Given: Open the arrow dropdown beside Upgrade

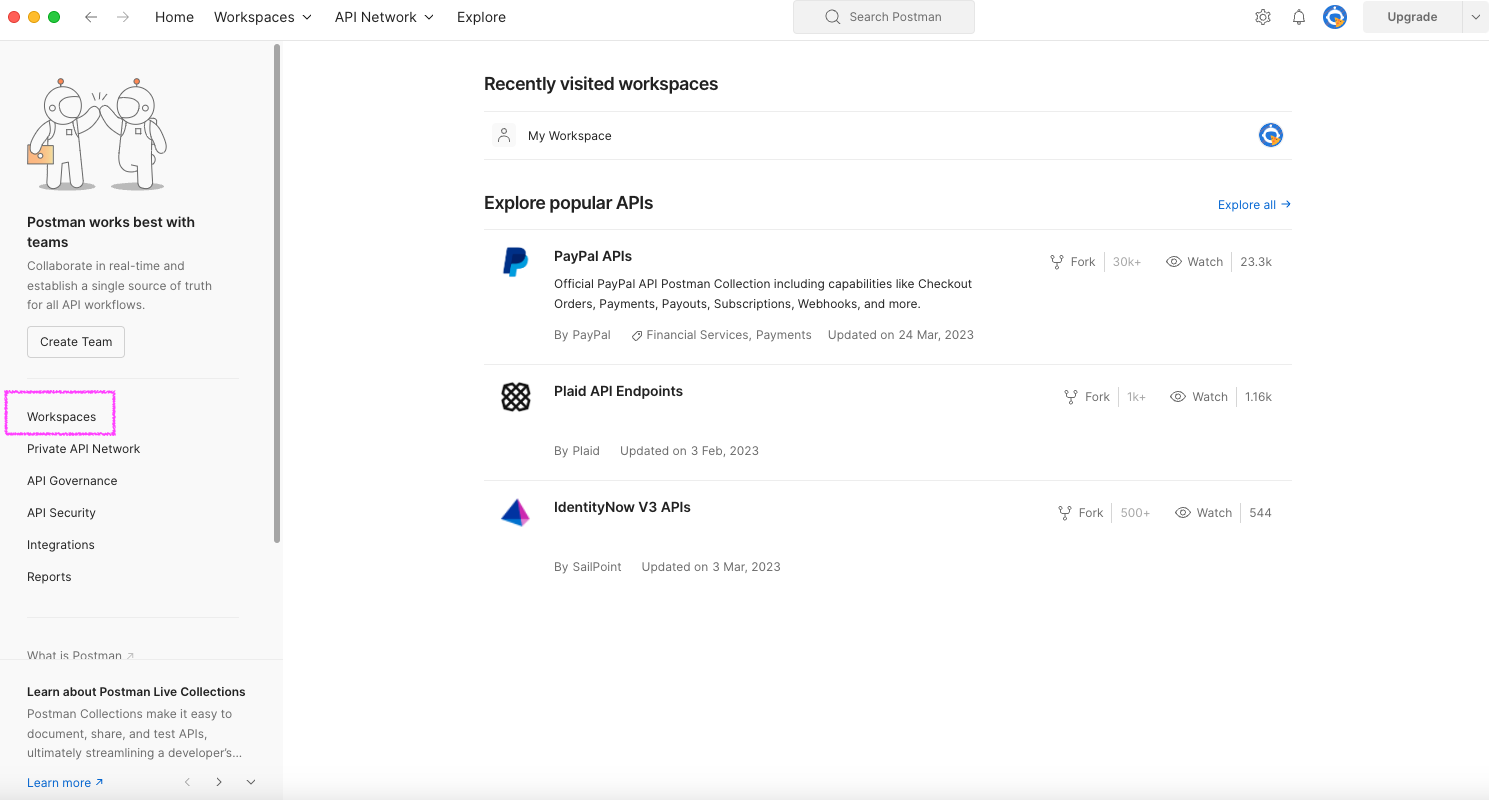Looking at the screenshot, I should pos(1476,17).
